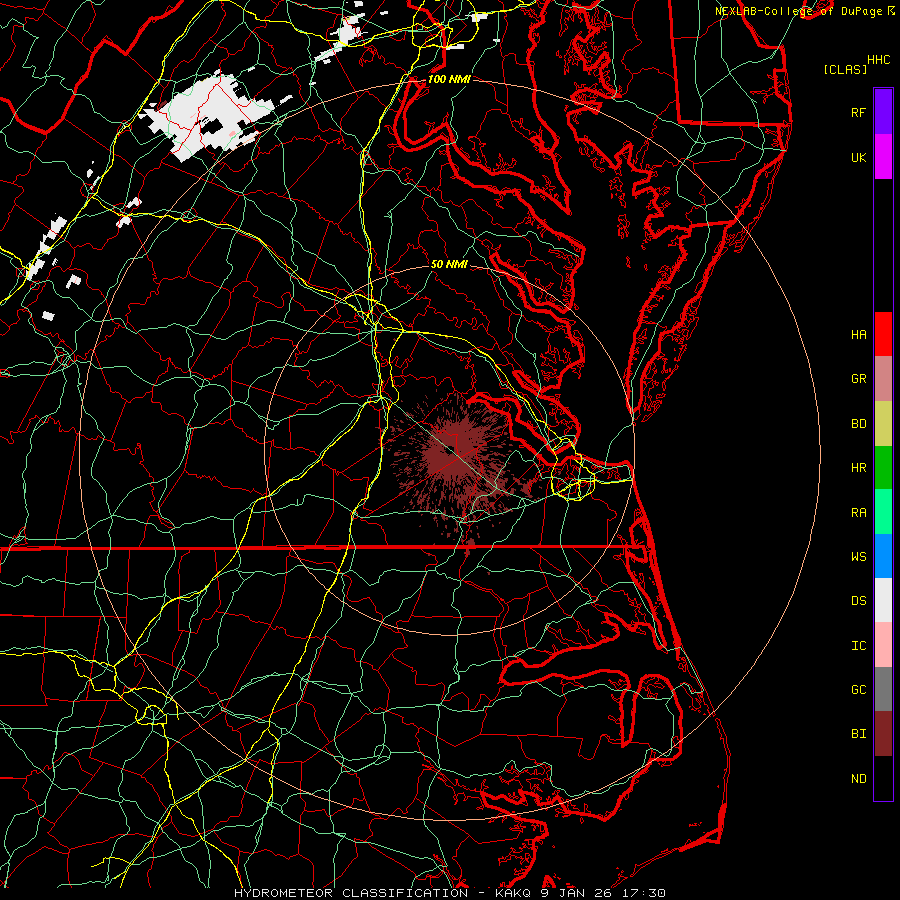
Task: Select the GR pink-brown legend swatch
Action: point(883,379)
